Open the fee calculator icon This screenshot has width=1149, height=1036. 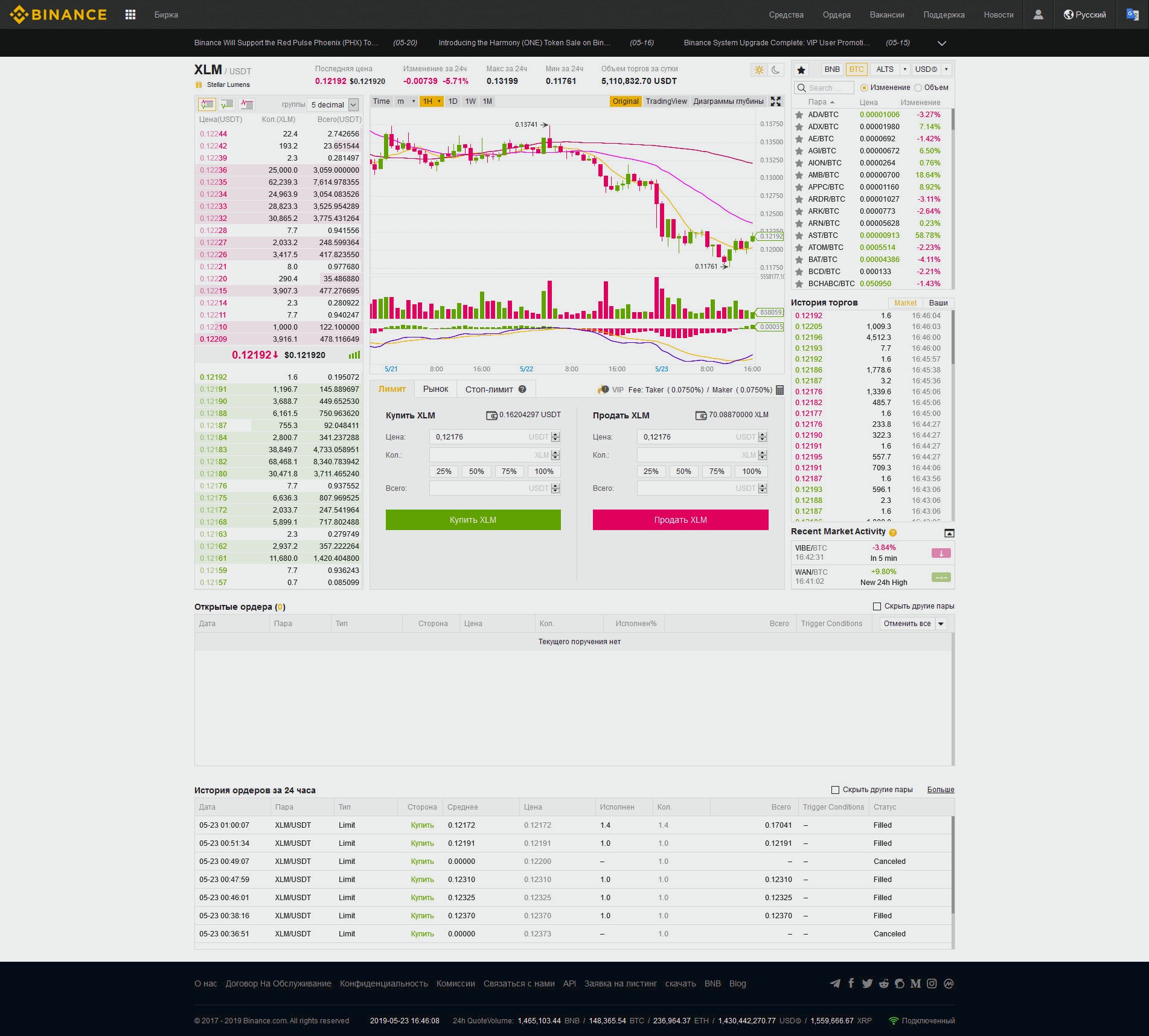click(x=779, y=390)
